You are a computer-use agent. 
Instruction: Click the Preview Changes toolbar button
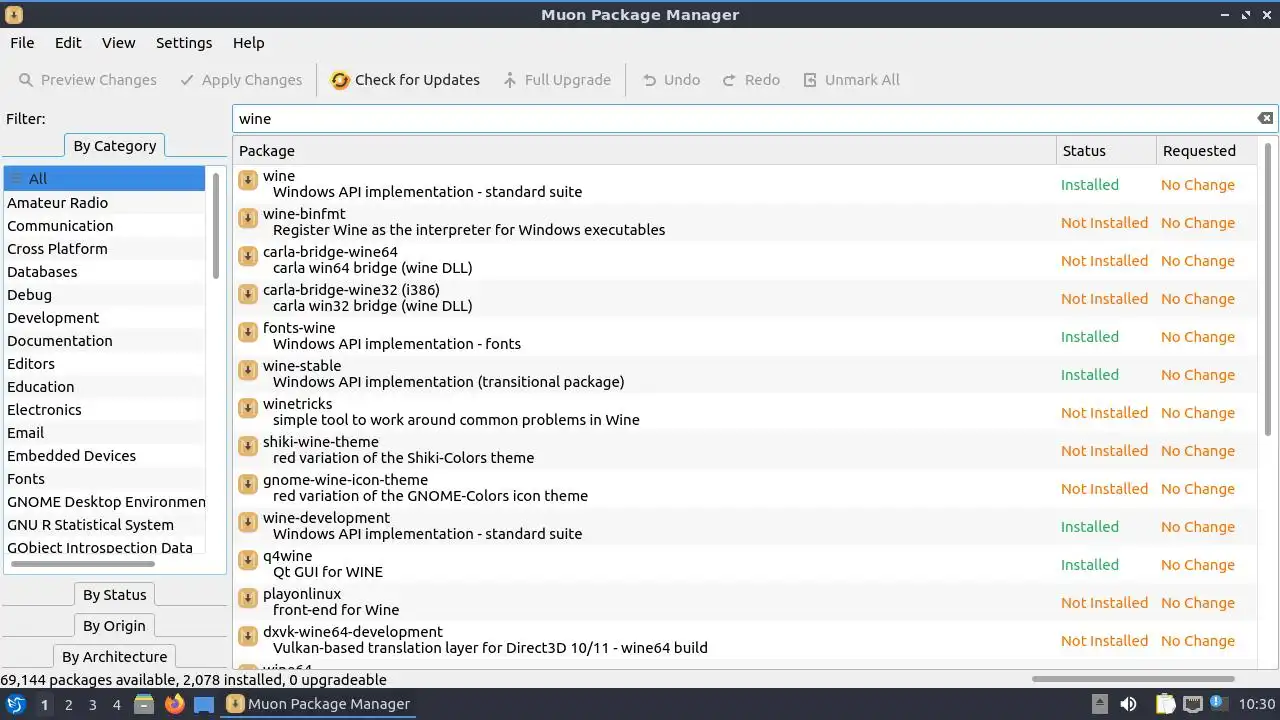(87, 80)
